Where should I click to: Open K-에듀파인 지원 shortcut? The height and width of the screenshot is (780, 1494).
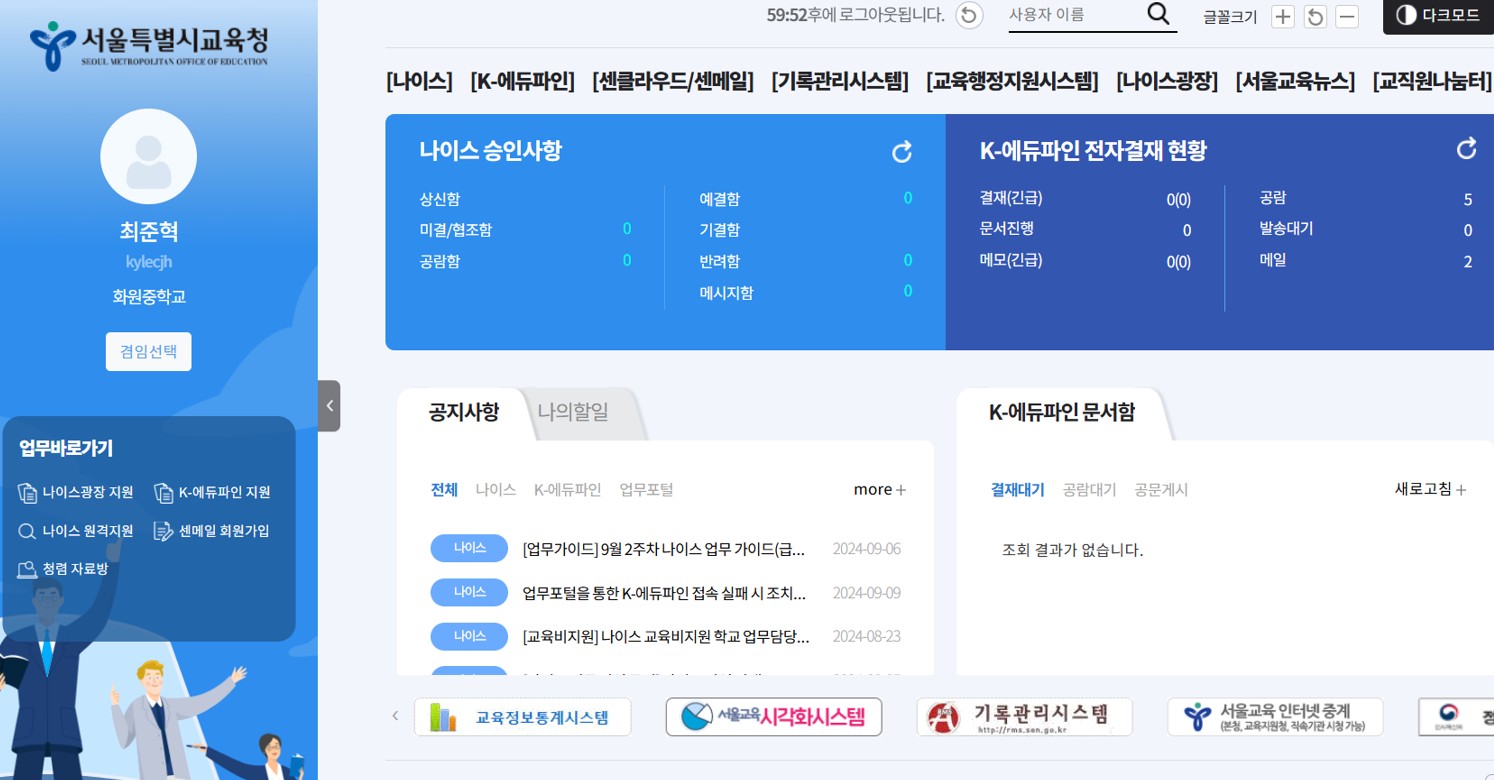pos(212,492)
